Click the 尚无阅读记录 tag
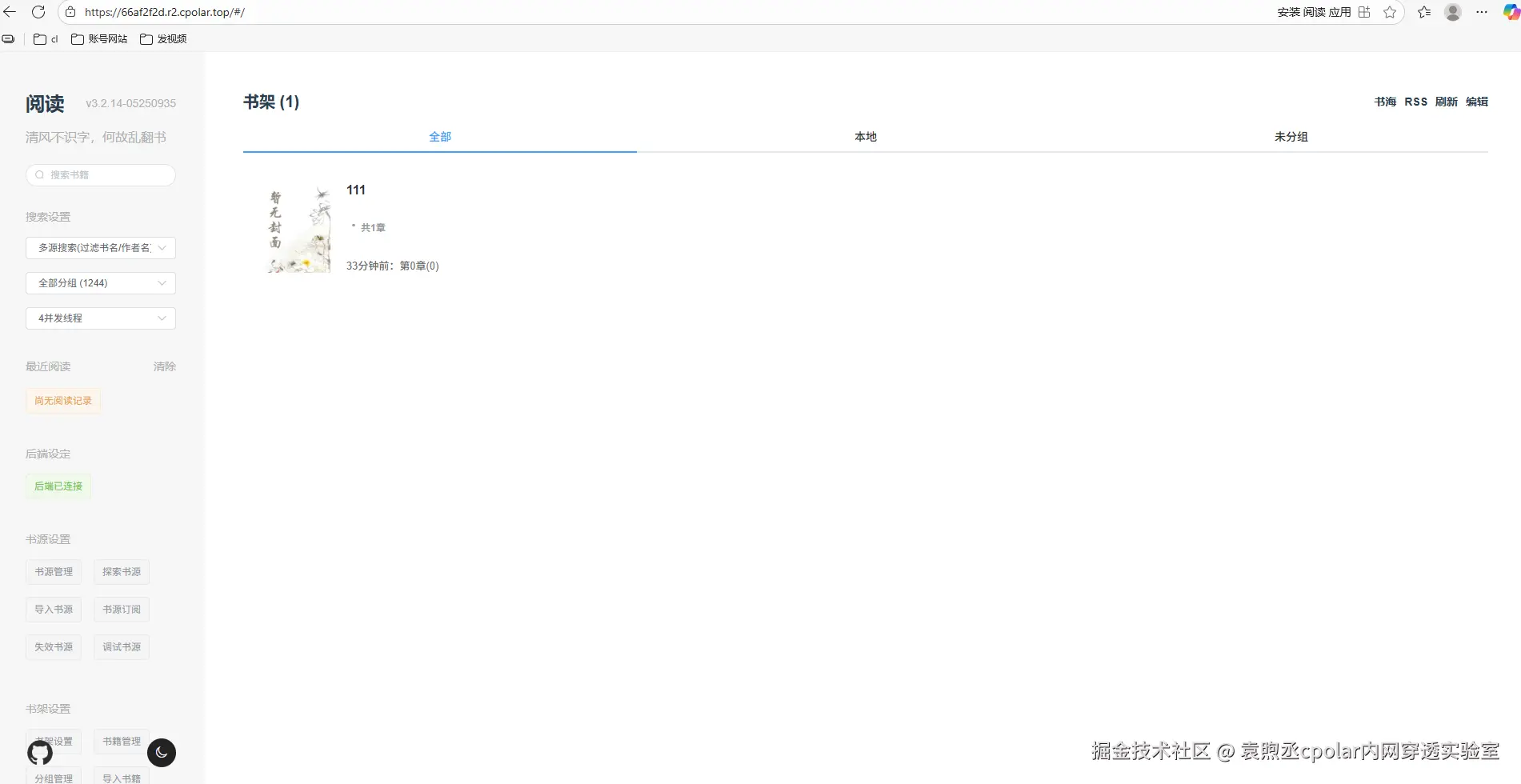The height and width of the screenshot is (784, 1521). [x=63, y=401]
